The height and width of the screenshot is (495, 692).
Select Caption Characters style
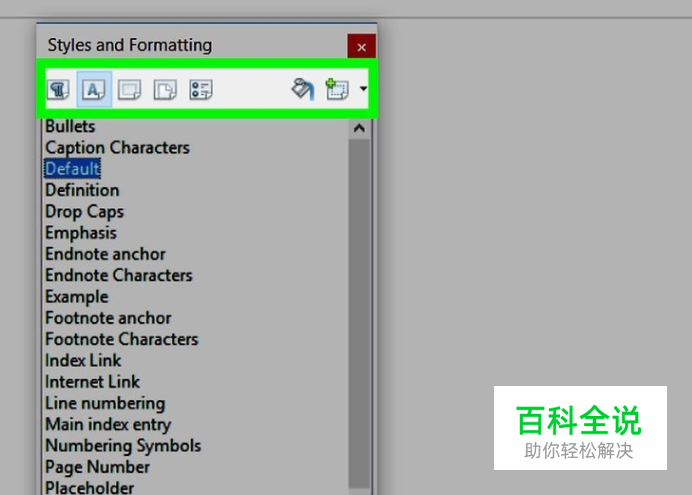click(117, 147)
